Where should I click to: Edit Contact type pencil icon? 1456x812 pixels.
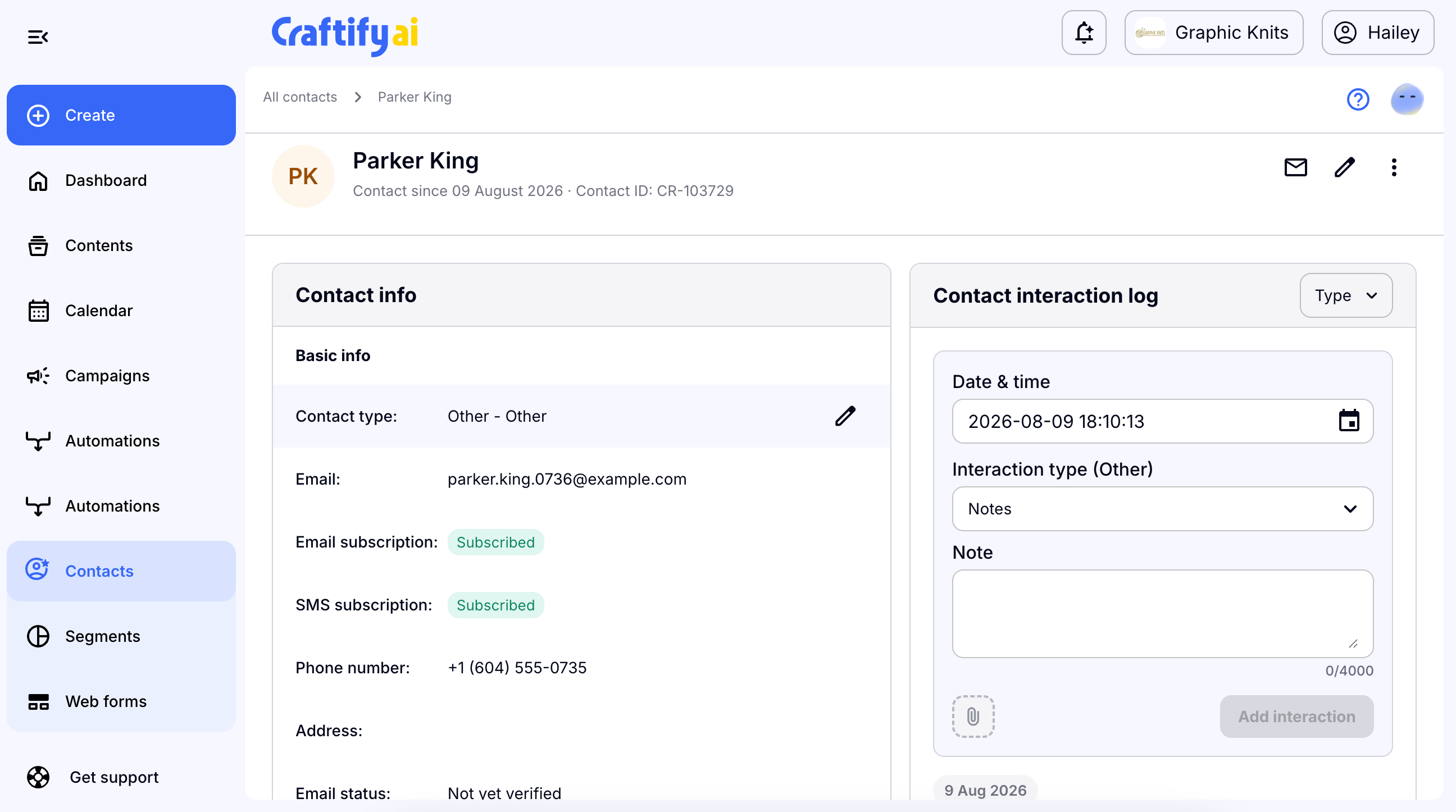coord(845,416)
